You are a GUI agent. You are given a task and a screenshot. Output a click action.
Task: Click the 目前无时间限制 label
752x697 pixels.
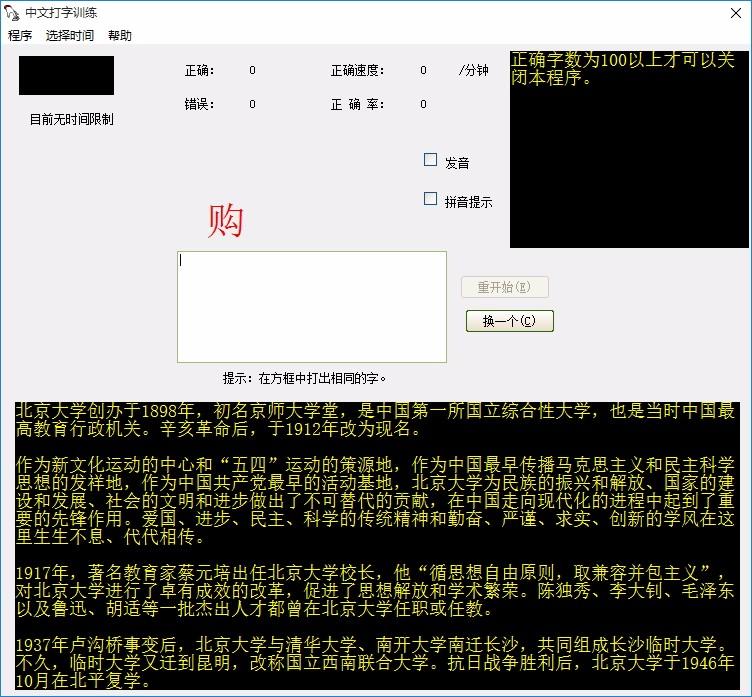71,120
